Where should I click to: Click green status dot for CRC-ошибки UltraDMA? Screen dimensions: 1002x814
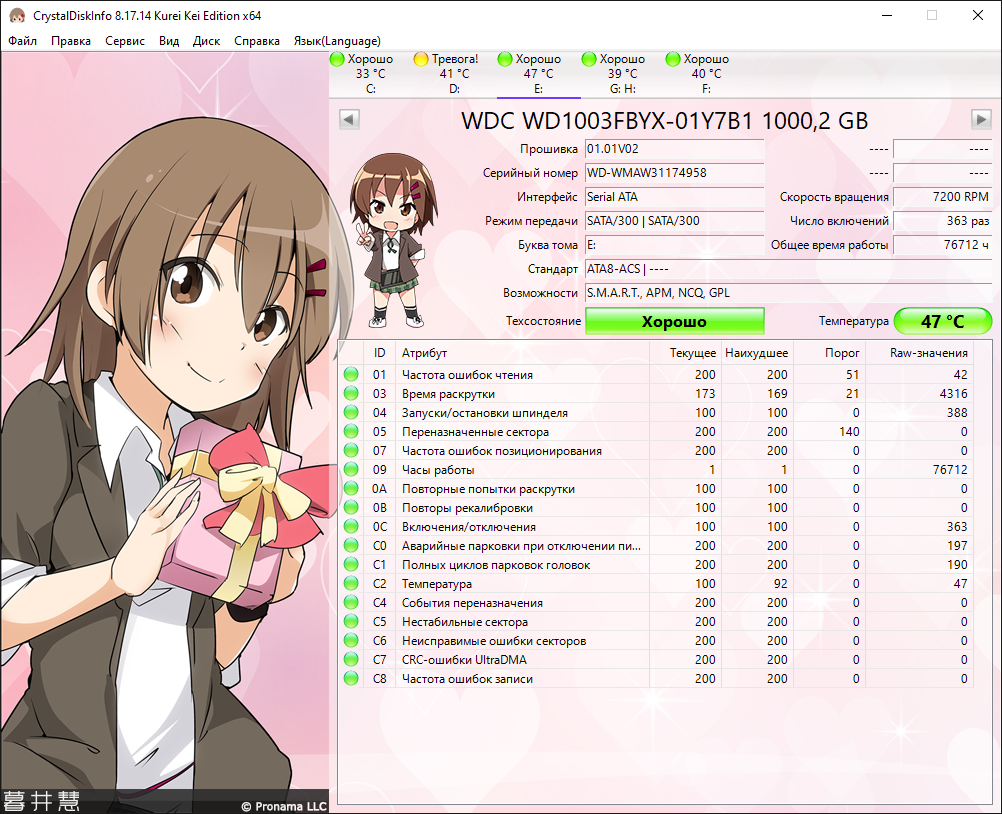351,659
